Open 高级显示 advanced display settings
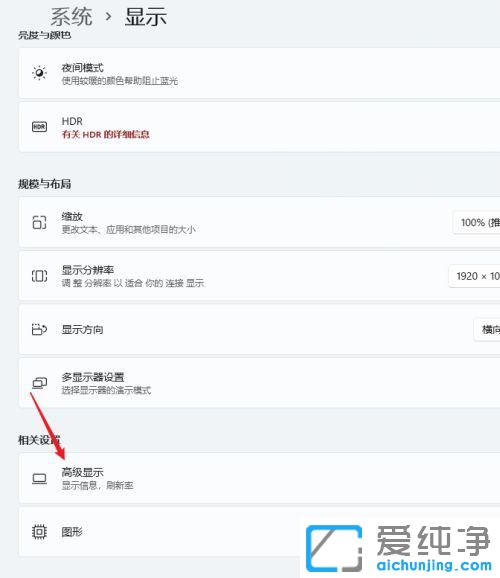The width and height of the screenshot is (500, 578). coord(259,478)
